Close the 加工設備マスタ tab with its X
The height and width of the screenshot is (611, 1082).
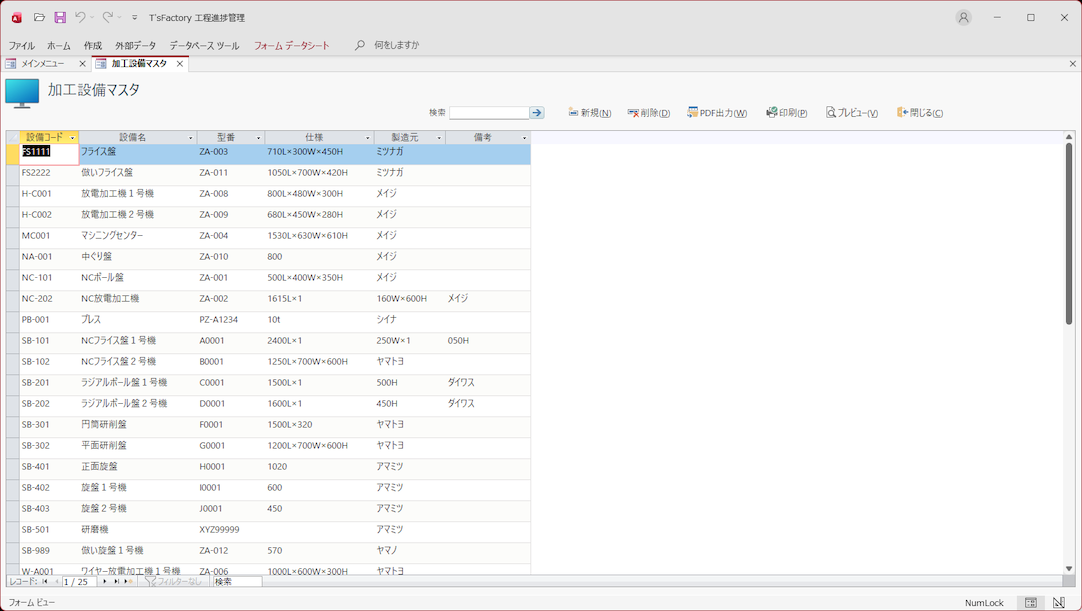[x=180, y=64]
